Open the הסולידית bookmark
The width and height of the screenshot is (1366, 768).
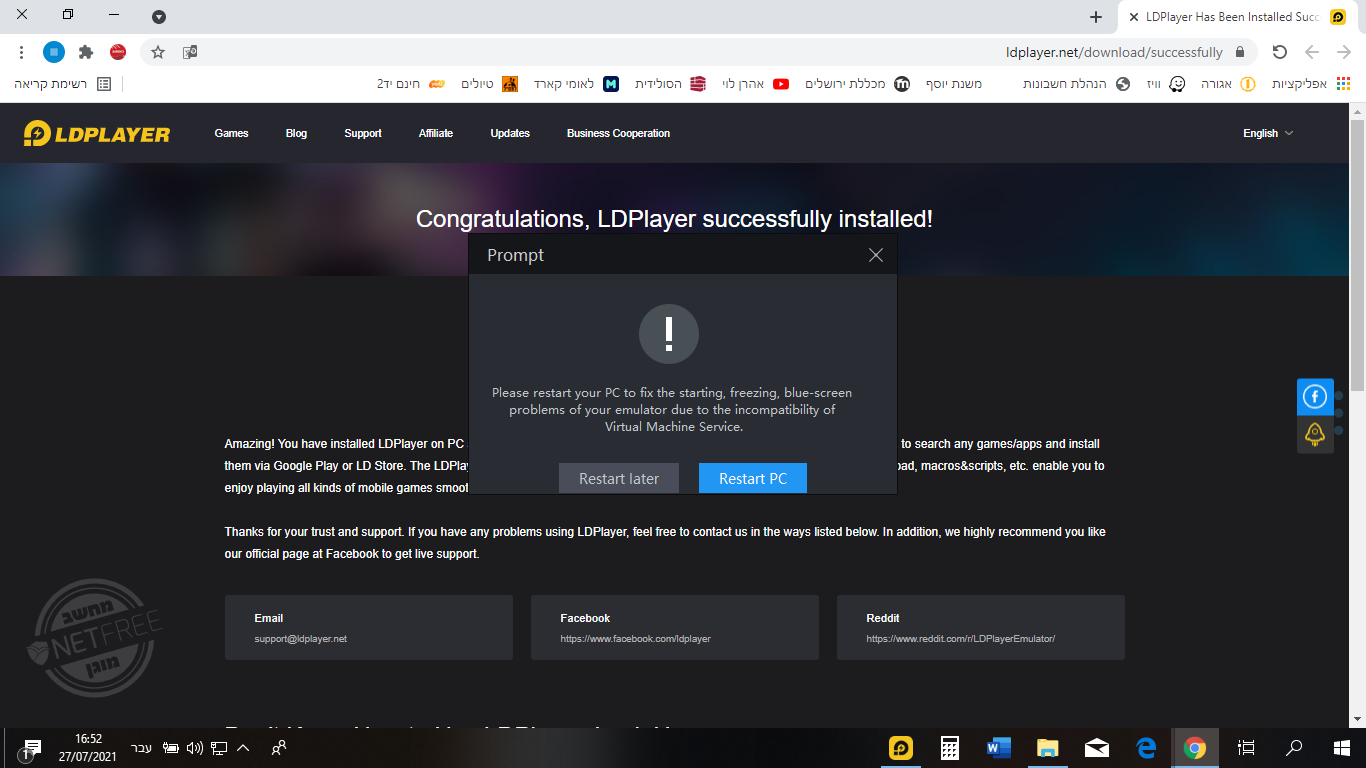click(x=670, y=84)
